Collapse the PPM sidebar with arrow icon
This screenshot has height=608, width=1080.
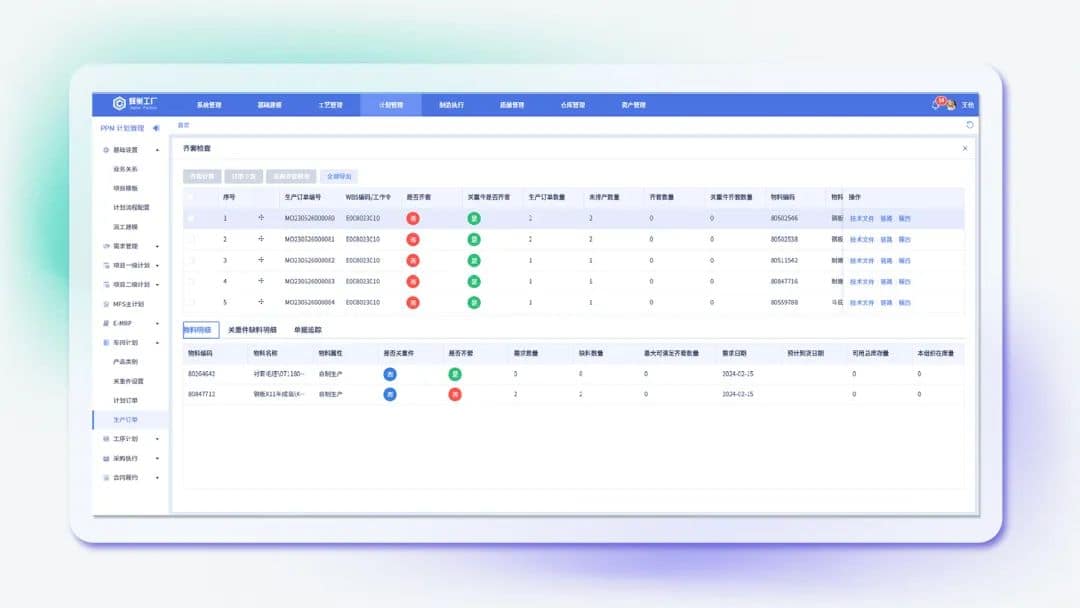click(x=156, y=128)
